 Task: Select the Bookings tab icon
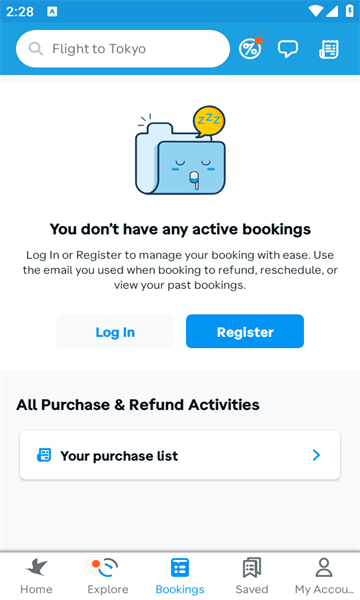tap(180, 567)
